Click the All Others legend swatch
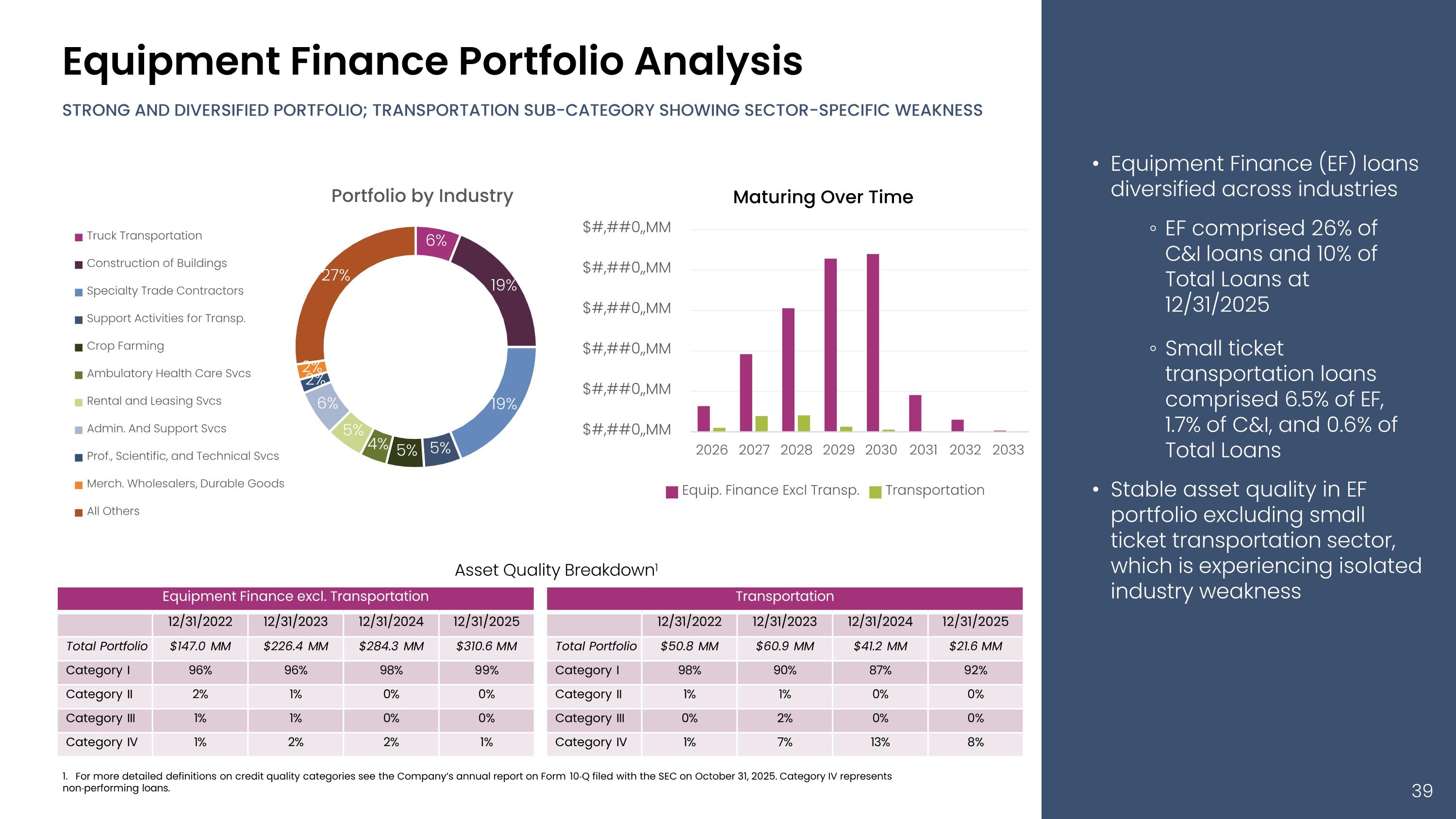This screenshot has width=1456, height=819. [79, 513]
